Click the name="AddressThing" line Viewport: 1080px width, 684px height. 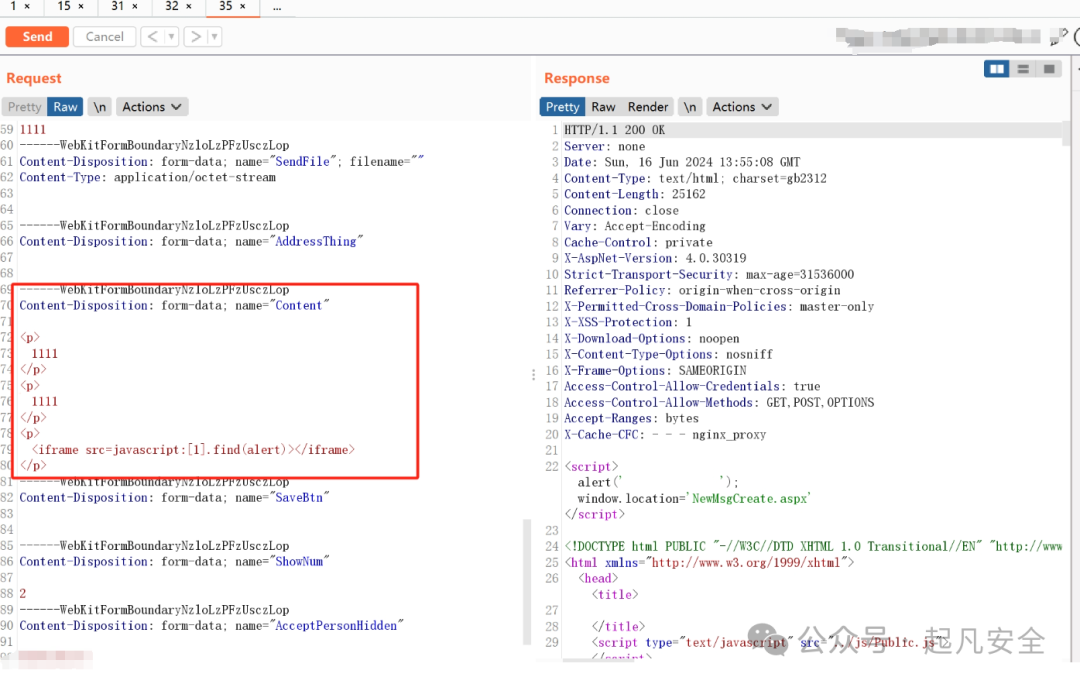point(191,241)
